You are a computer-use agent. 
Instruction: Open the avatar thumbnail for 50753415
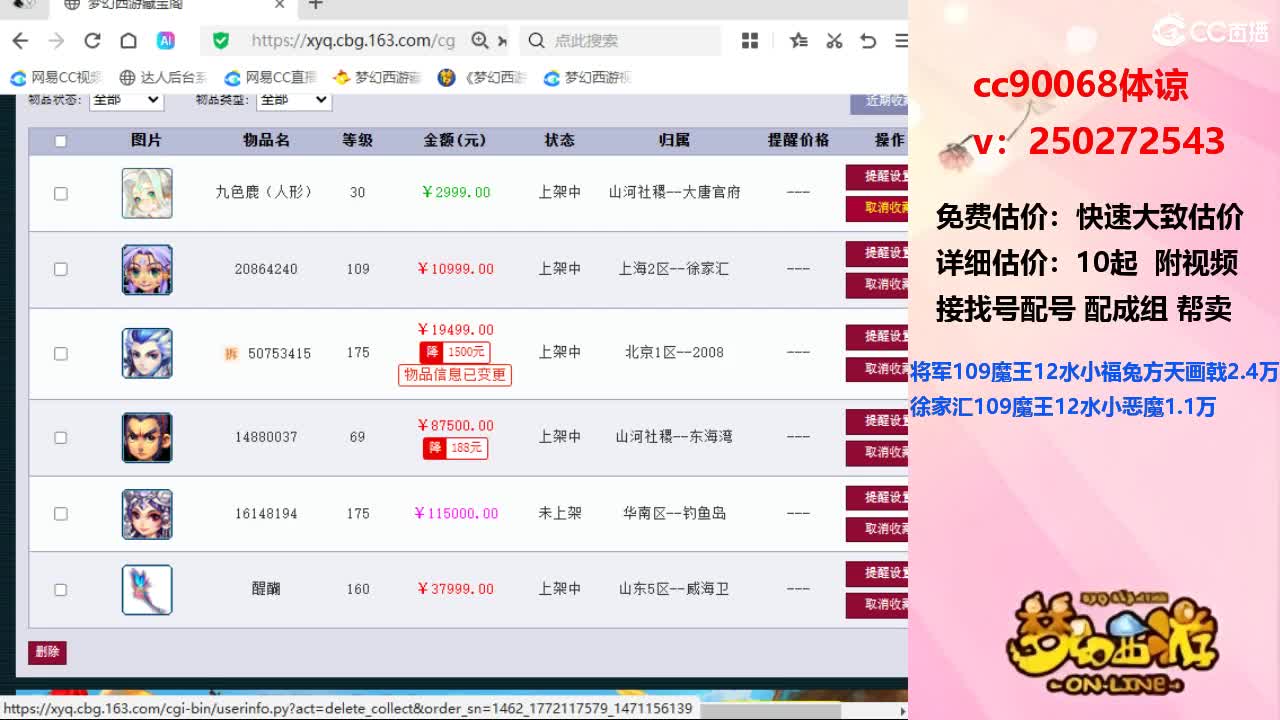tap(147, 353)
